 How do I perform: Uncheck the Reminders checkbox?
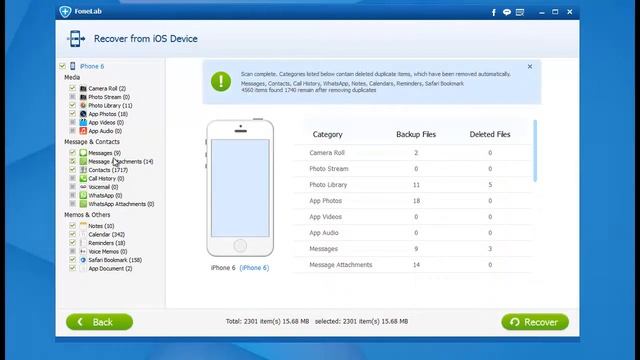(x=73, y=243)
